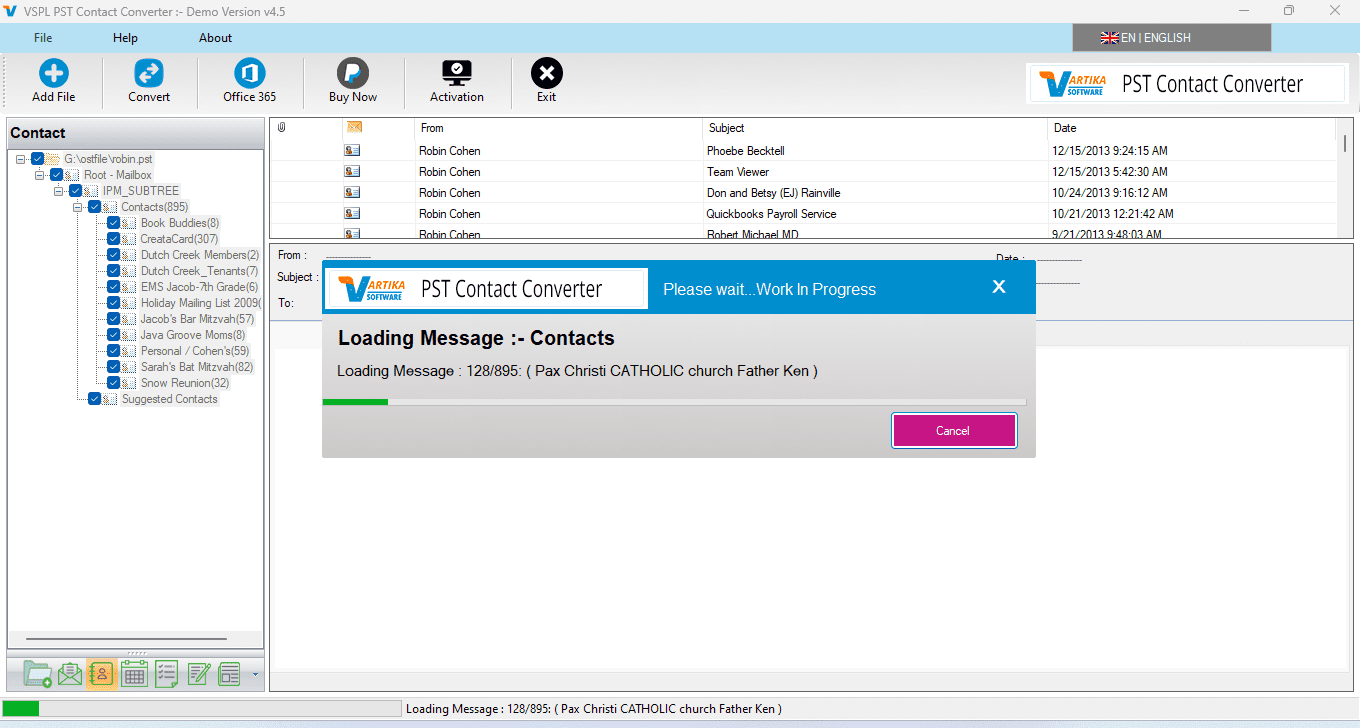Viewport: 1360px width, 728px height.
Task: Click the contact card icon in Phoebe Becktell row
Action: click(x=352, y=150)
